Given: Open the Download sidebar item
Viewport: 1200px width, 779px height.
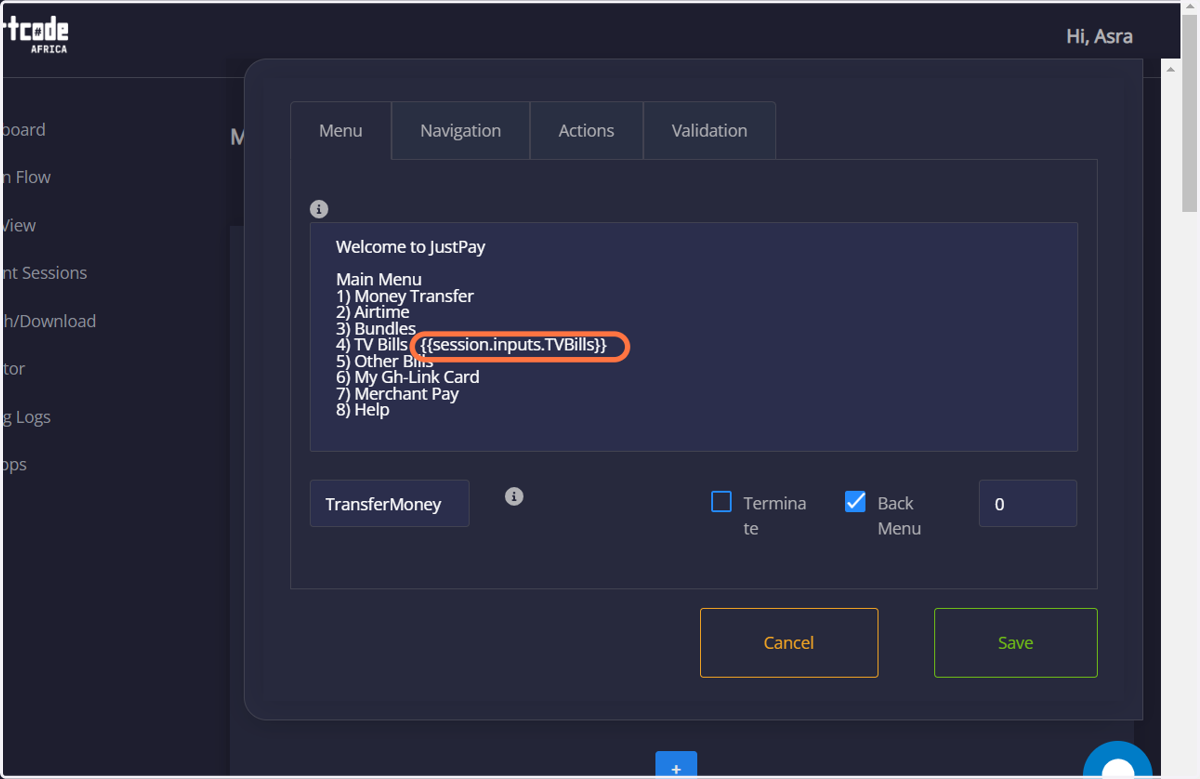Looking at the screenshot, I should (x=49, y=321).
